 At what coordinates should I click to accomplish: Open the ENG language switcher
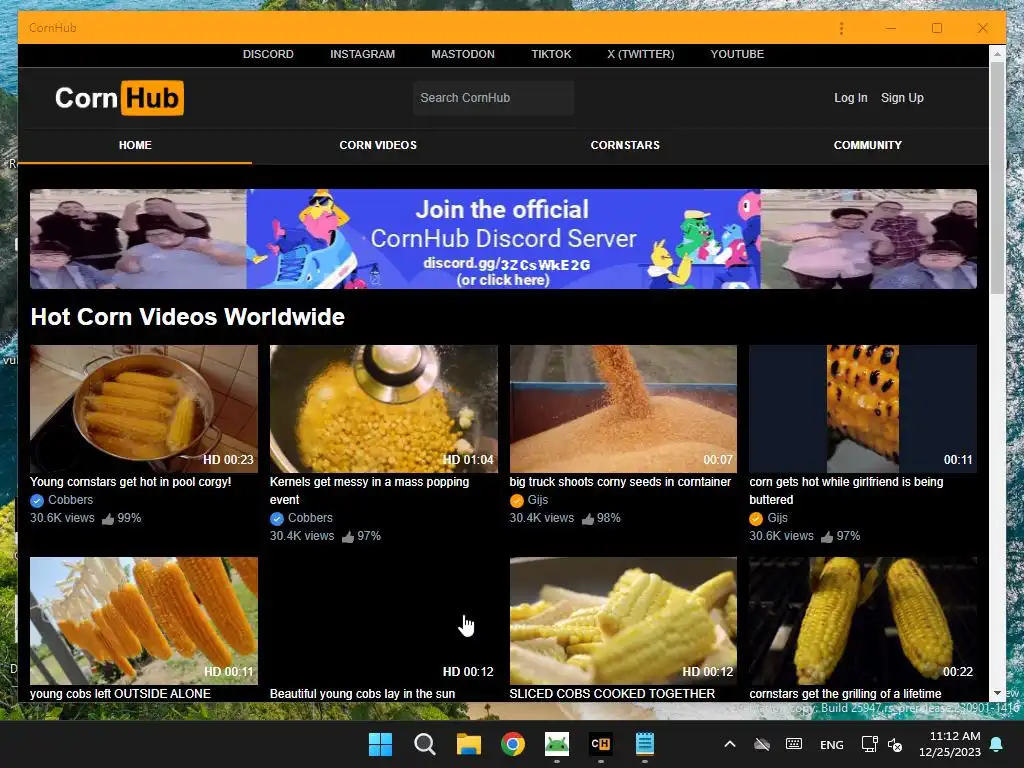point(831,744)
